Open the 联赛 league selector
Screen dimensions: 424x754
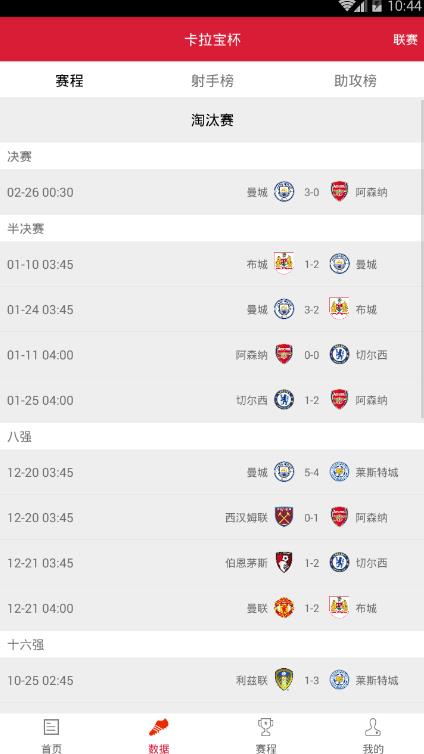(x=405, y=40)
